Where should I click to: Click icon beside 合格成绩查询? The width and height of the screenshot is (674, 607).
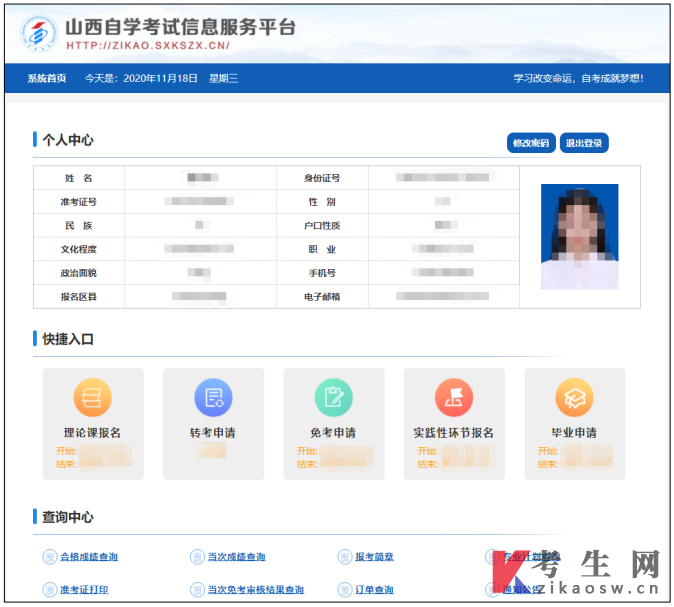[50, 557]
